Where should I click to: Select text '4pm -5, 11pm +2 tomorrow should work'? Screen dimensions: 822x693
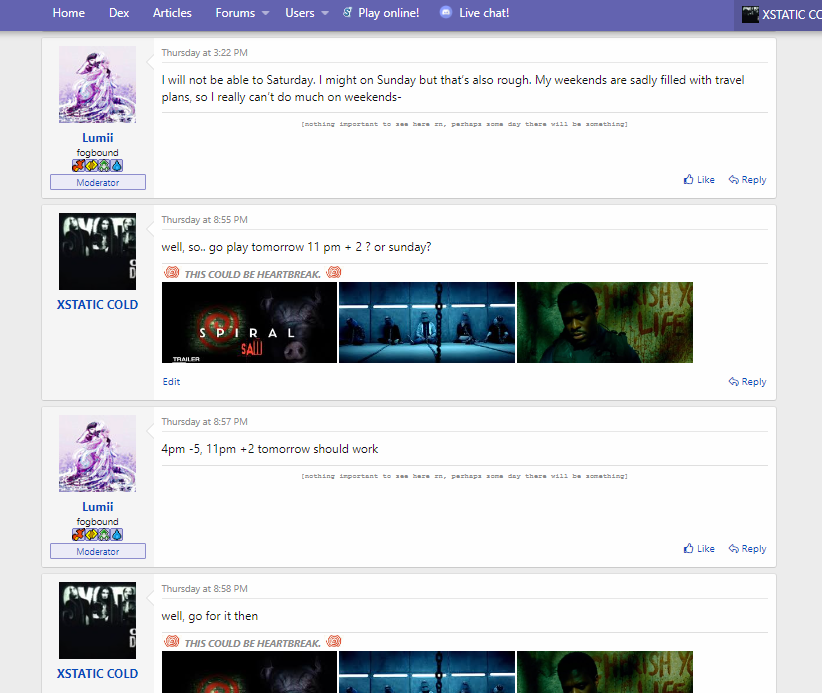[x=269, y=449]
